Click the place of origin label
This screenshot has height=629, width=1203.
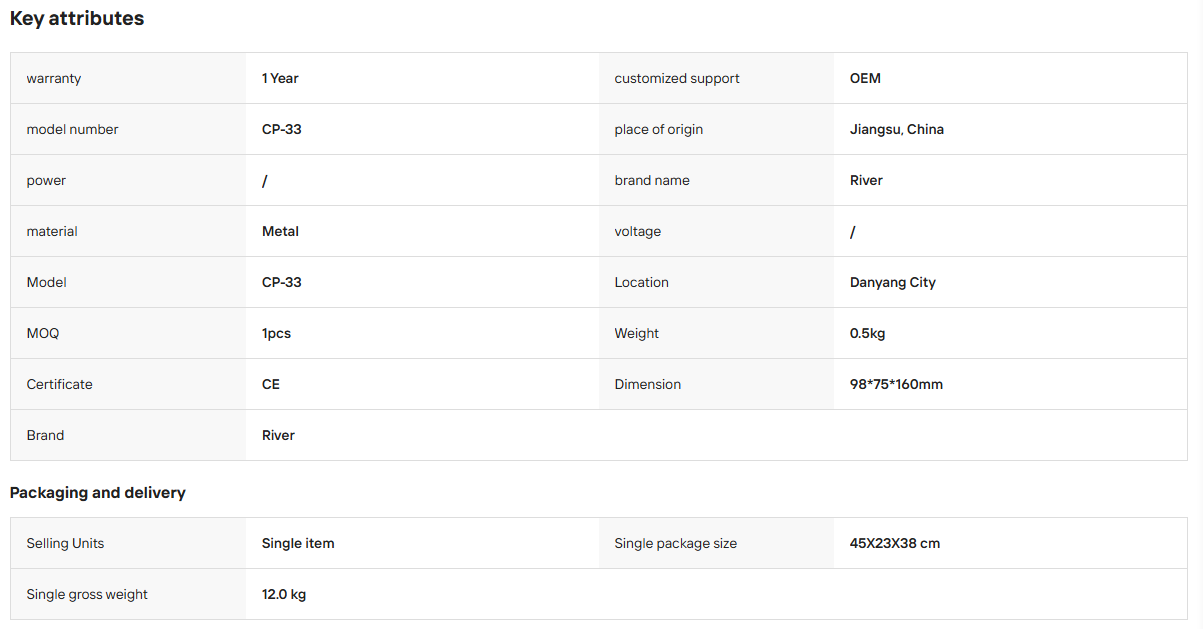tap(659, 129)
